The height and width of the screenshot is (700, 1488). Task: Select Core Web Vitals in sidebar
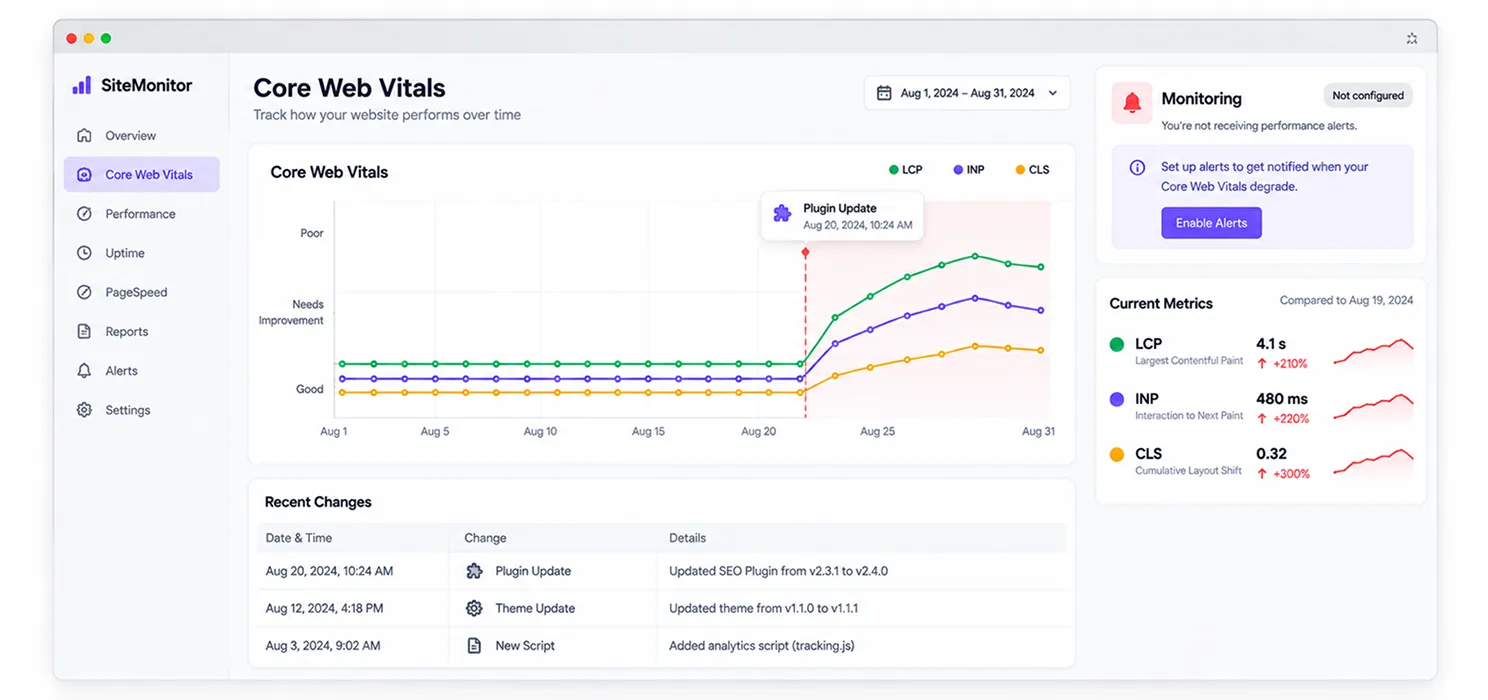point(141,174)
